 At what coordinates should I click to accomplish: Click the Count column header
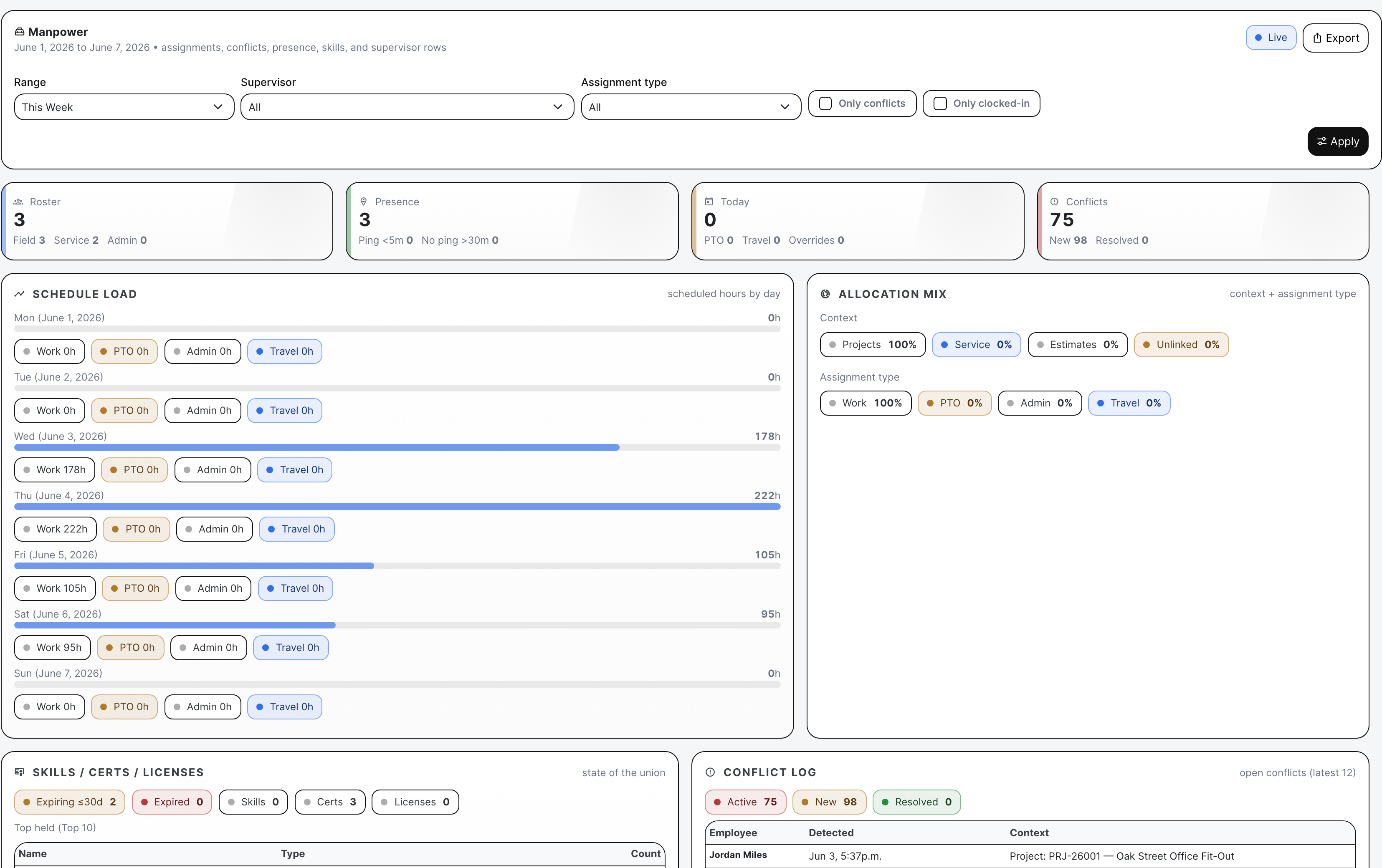point(645,854)
